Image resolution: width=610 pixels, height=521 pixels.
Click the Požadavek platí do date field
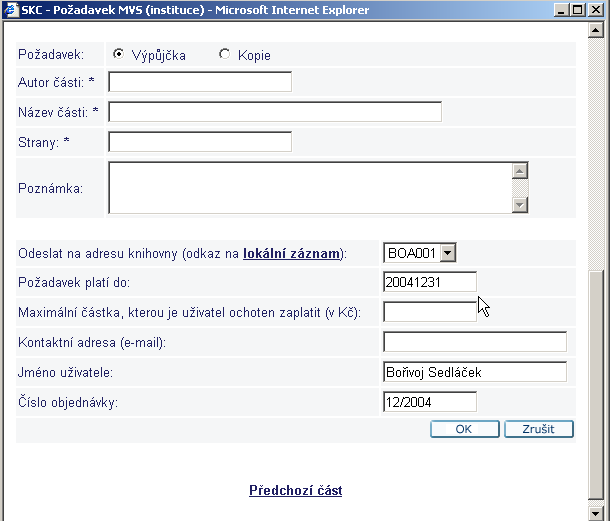(x=430, y=282)
